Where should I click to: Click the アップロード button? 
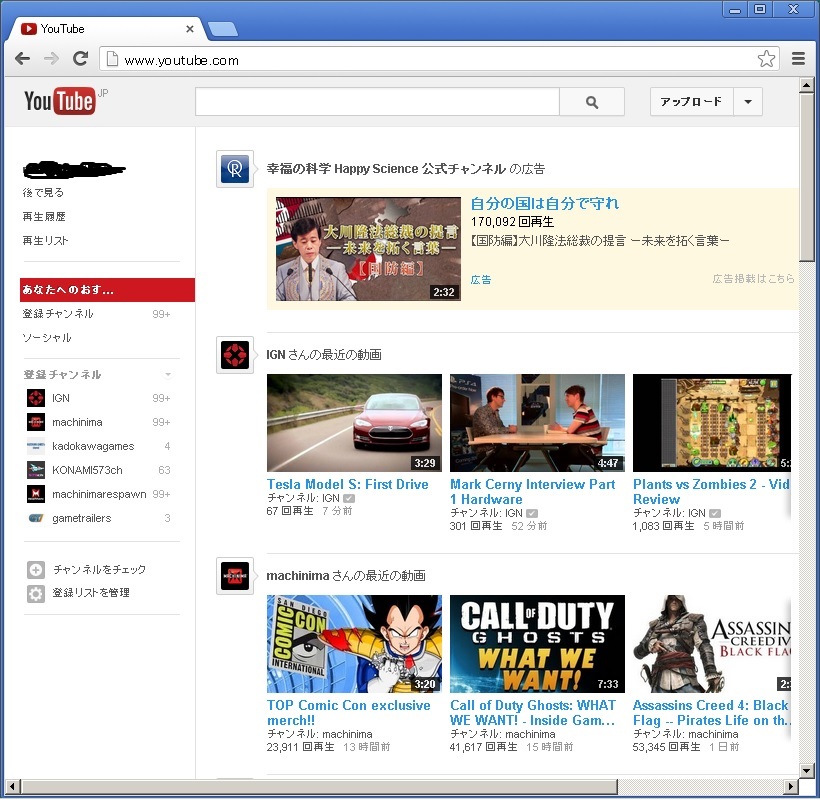pos(691,102)
